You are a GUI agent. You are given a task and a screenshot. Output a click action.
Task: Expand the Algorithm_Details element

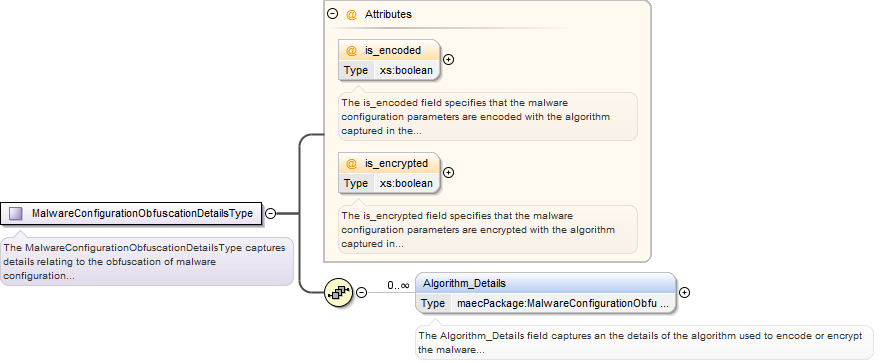[x=684, y=292]
